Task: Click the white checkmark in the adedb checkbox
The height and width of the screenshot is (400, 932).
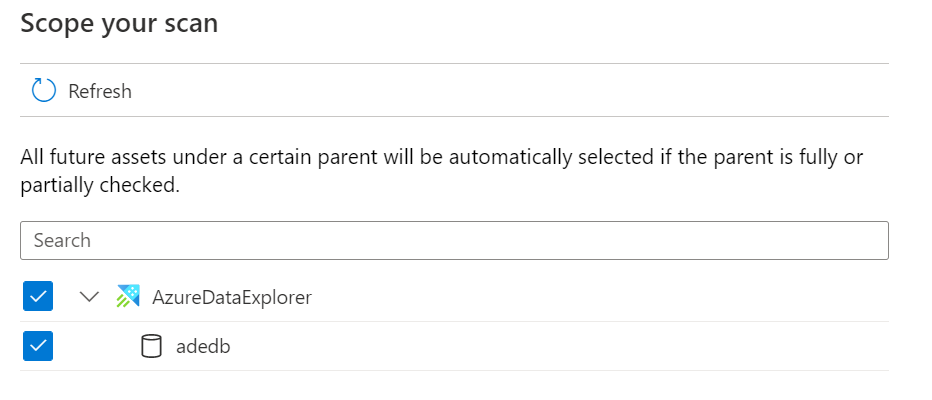Action: 38,346
